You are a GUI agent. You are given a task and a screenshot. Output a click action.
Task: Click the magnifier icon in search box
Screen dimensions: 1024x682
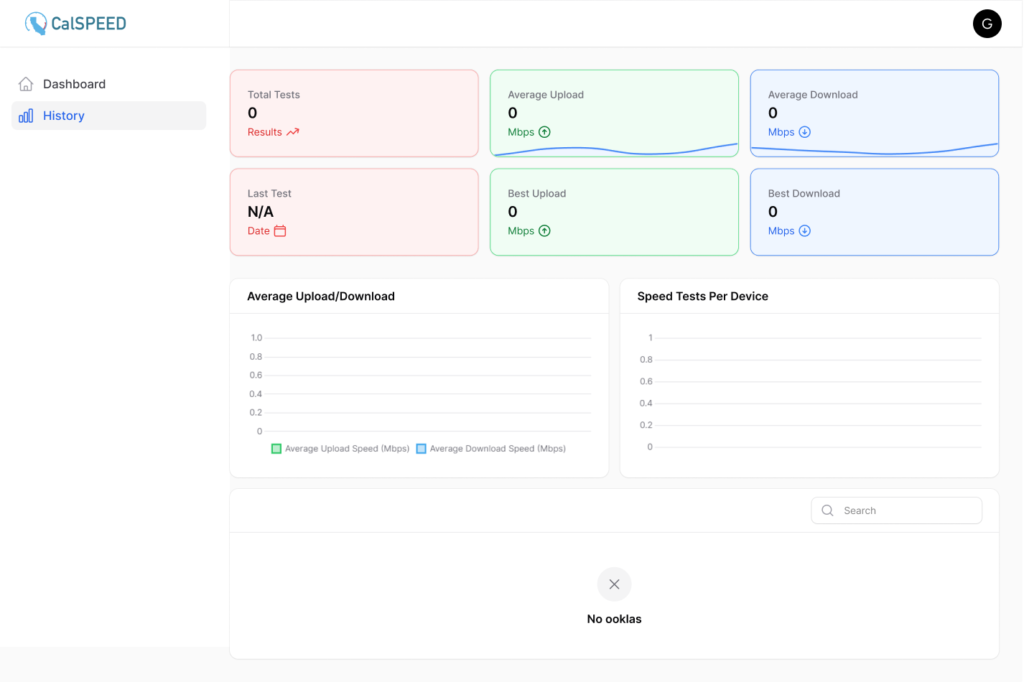coord(827,511)
